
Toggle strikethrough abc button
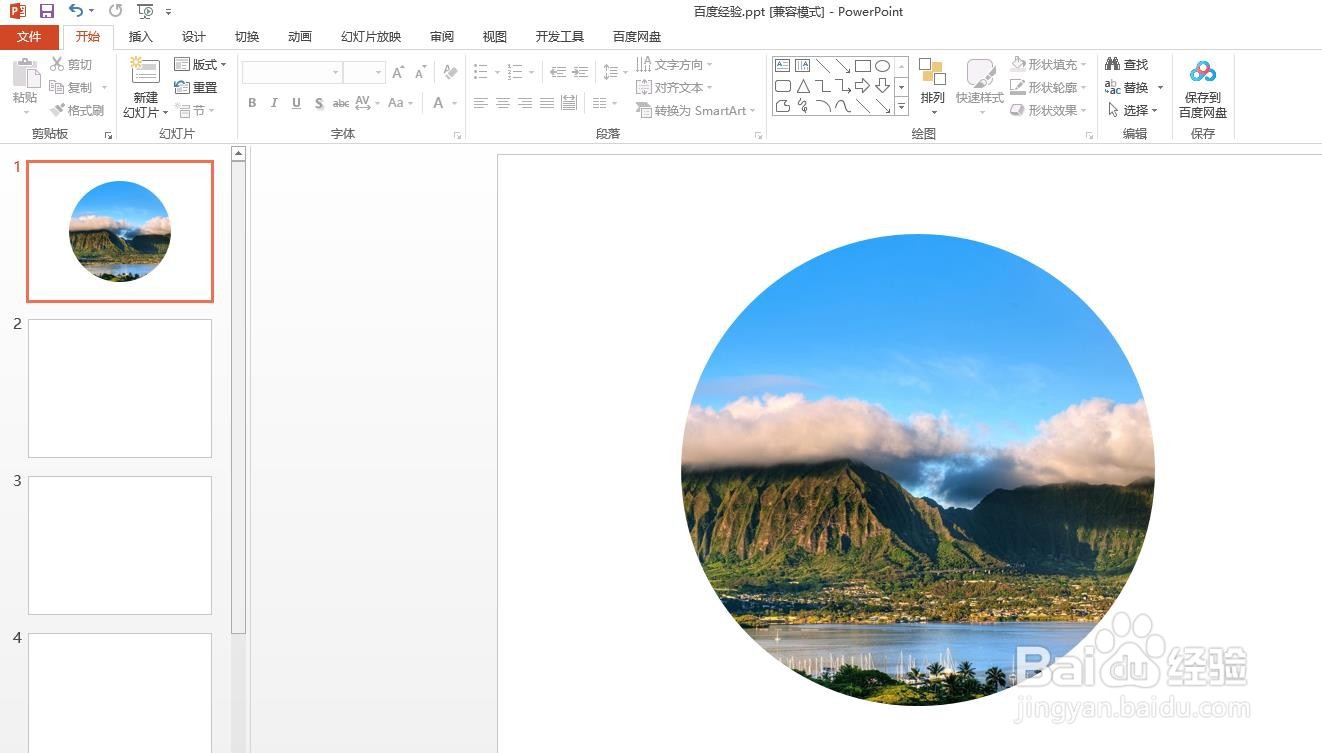[341, 103]
